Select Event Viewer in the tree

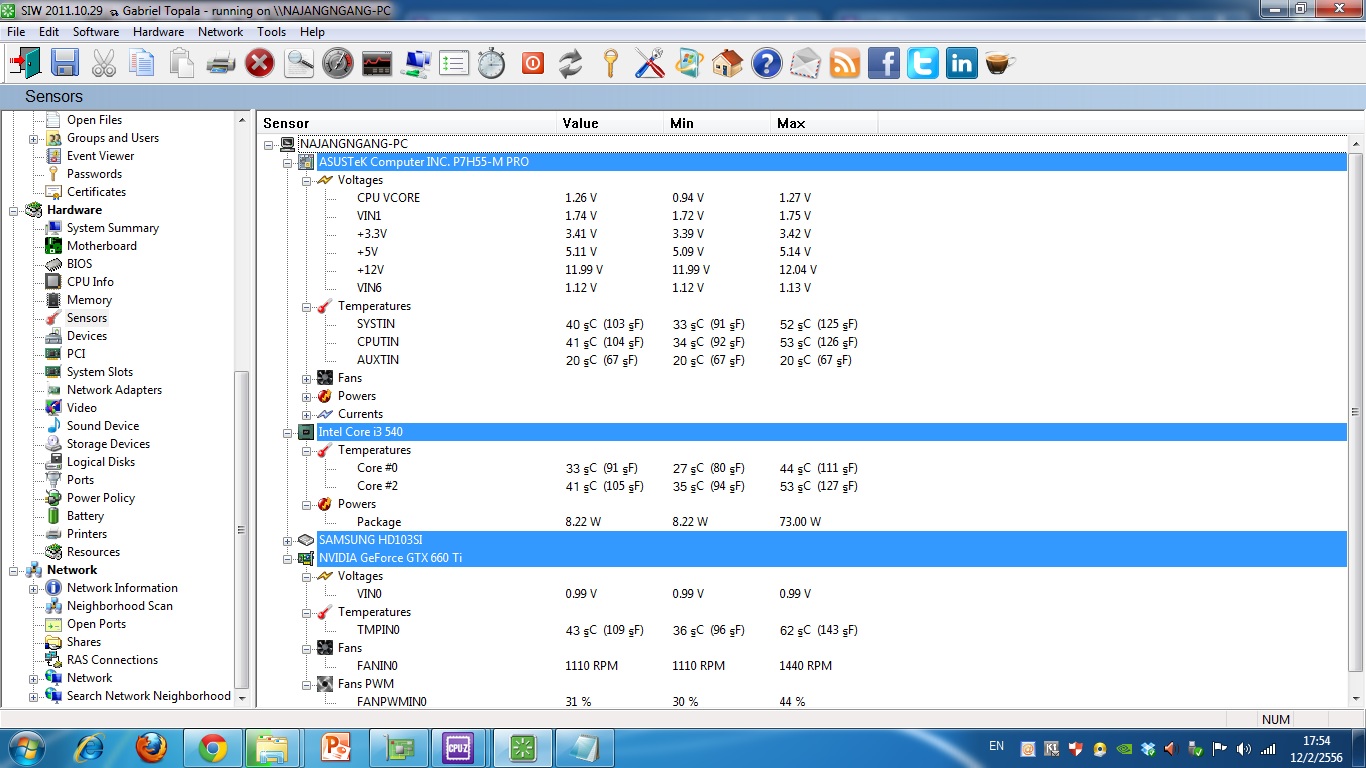(100, 156)
